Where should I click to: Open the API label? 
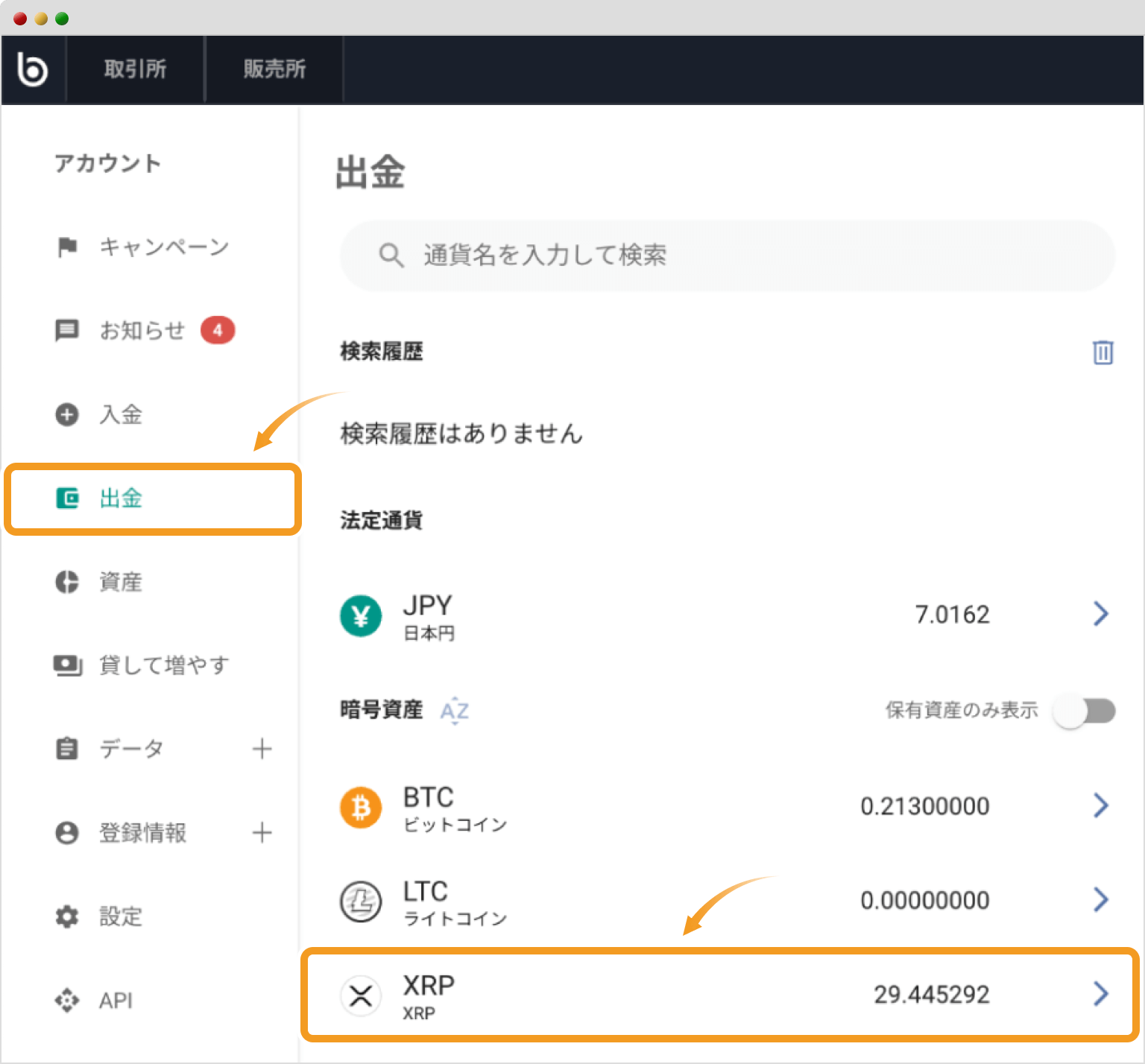tap(116, 1001)
